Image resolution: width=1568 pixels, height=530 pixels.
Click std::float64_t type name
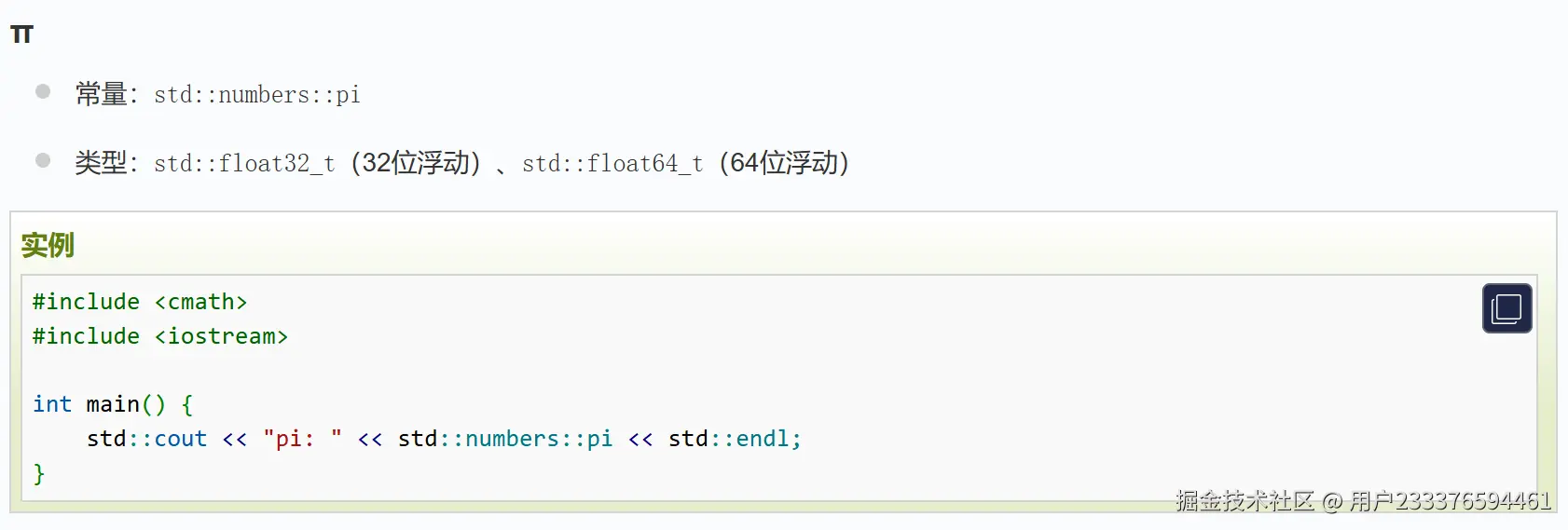[x=612, y=164]
